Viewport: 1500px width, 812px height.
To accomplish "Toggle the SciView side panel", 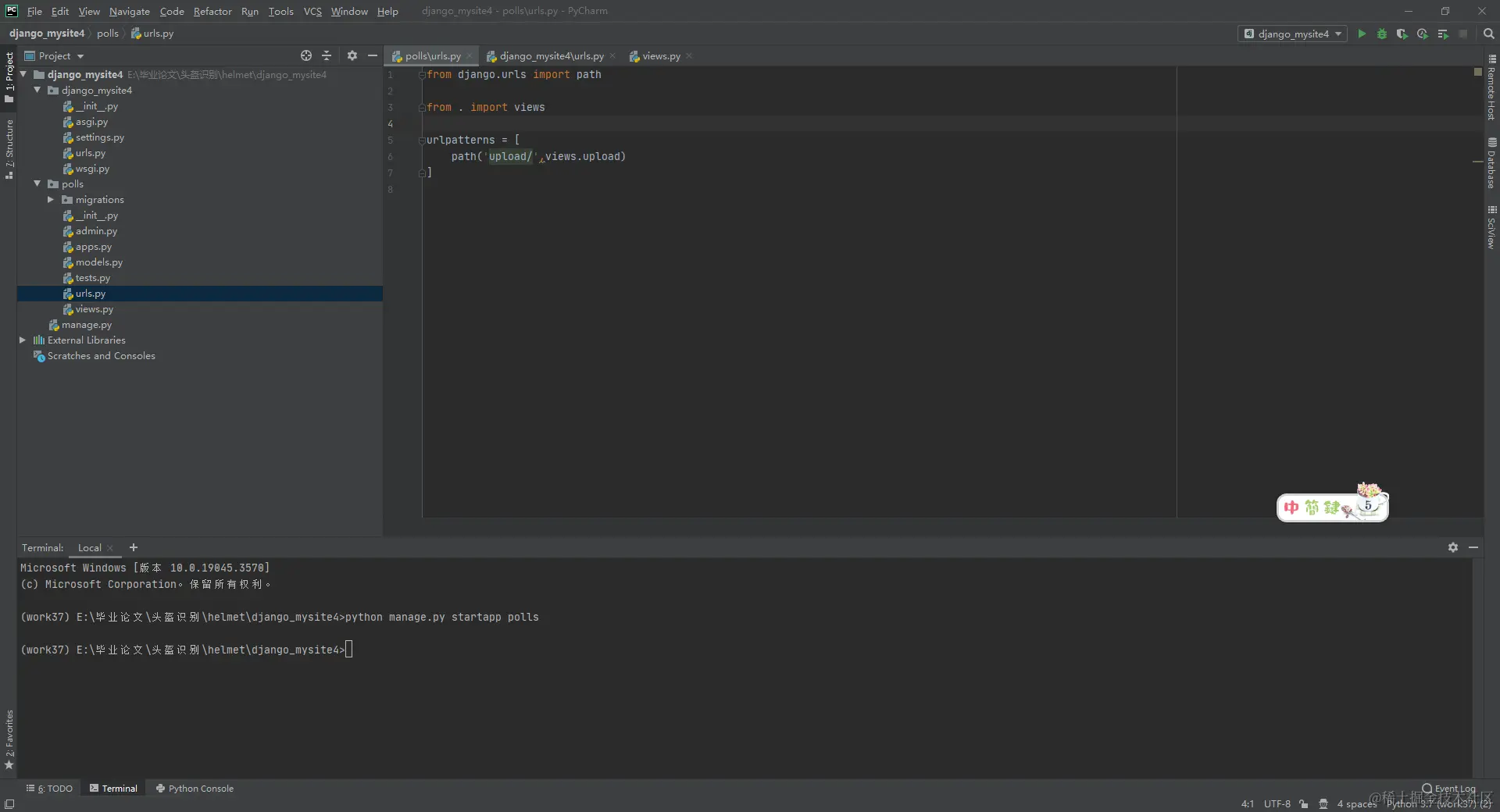I will click(1491, 227).
